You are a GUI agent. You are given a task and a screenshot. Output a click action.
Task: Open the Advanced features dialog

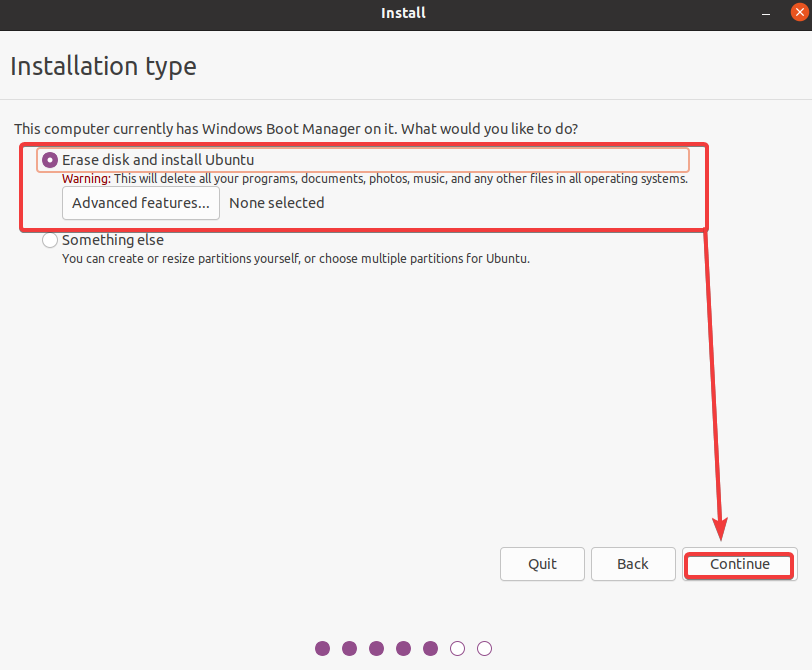[x=141, y=203]
